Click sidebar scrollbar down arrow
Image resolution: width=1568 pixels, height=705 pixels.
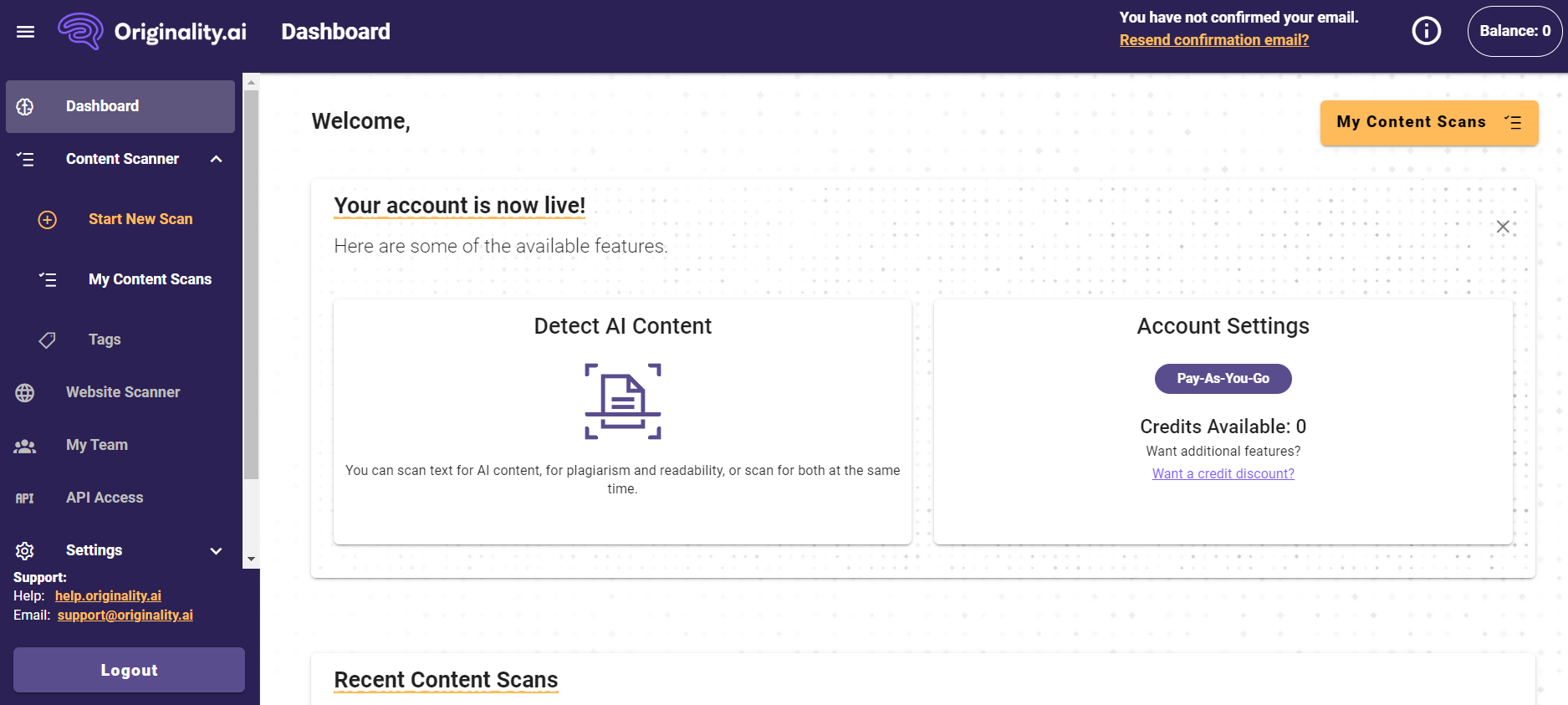click(x=251, y=559)
